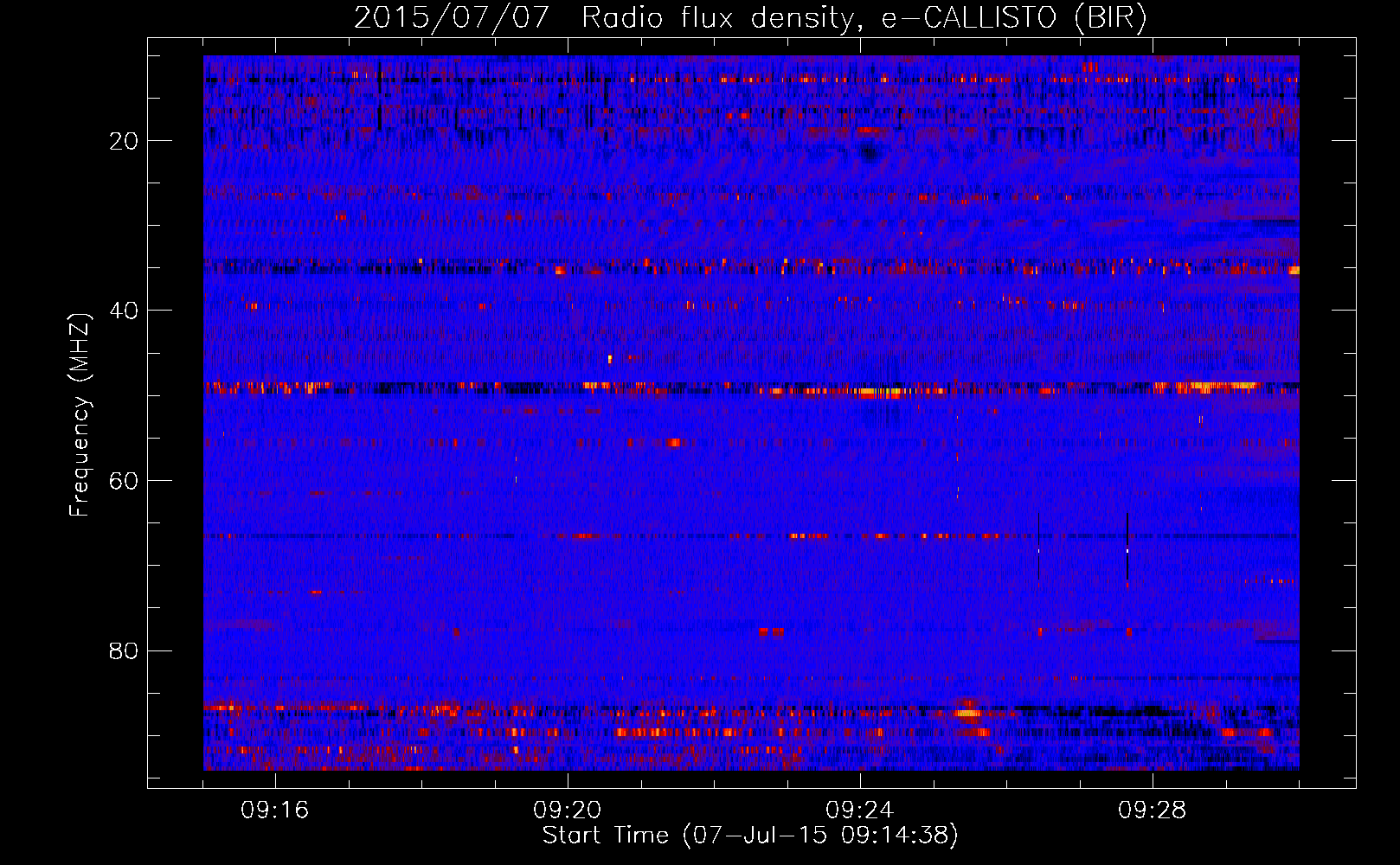Click the bright horizontal band near 49 MHz
This screenshot has width=1400, height=865.
pyautogui.click(x=751, y=388)
